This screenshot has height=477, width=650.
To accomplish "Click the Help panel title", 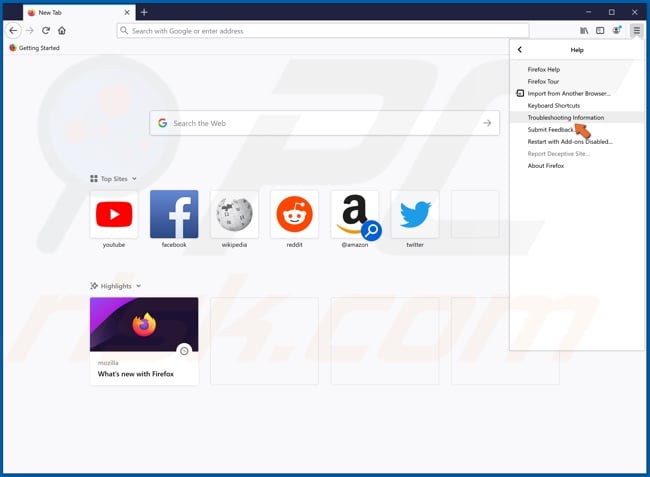I will 577,50.
